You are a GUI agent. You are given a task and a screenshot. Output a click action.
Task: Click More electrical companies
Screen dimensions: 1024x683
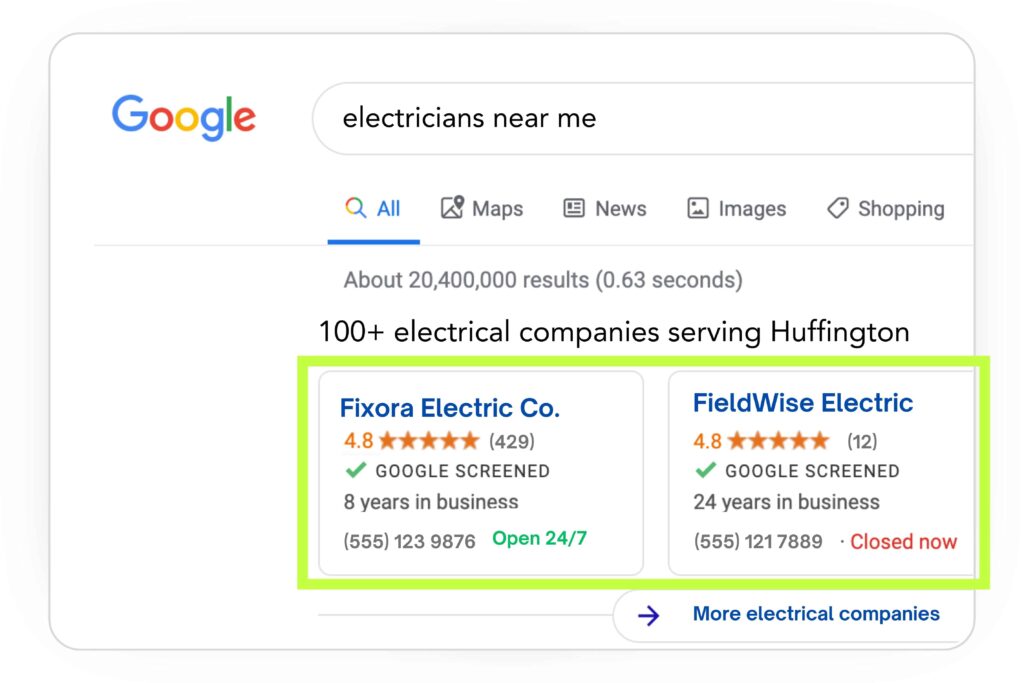point(815,614)
